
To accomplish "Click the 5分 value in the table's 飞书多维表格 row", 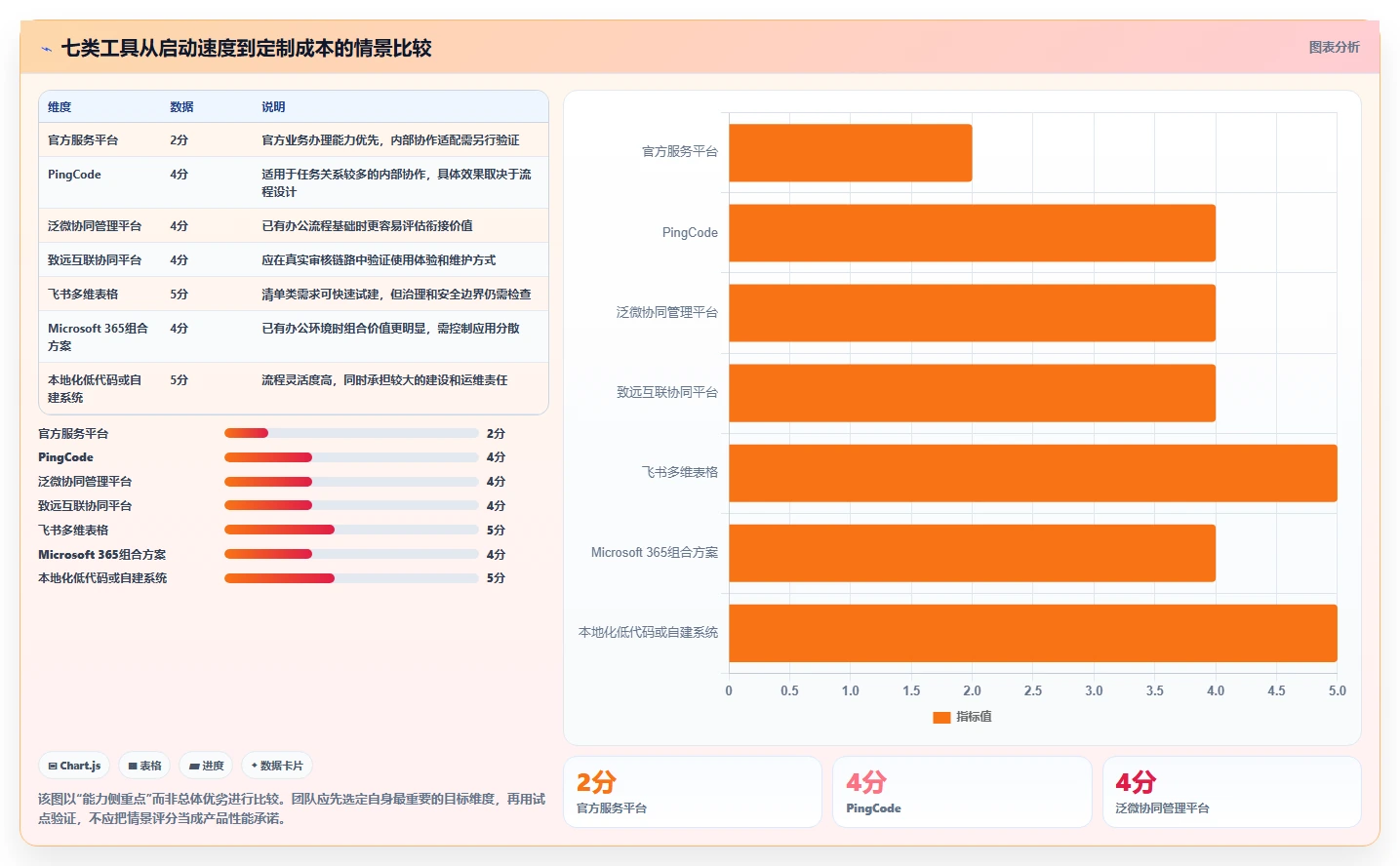I will coord(180,295).
